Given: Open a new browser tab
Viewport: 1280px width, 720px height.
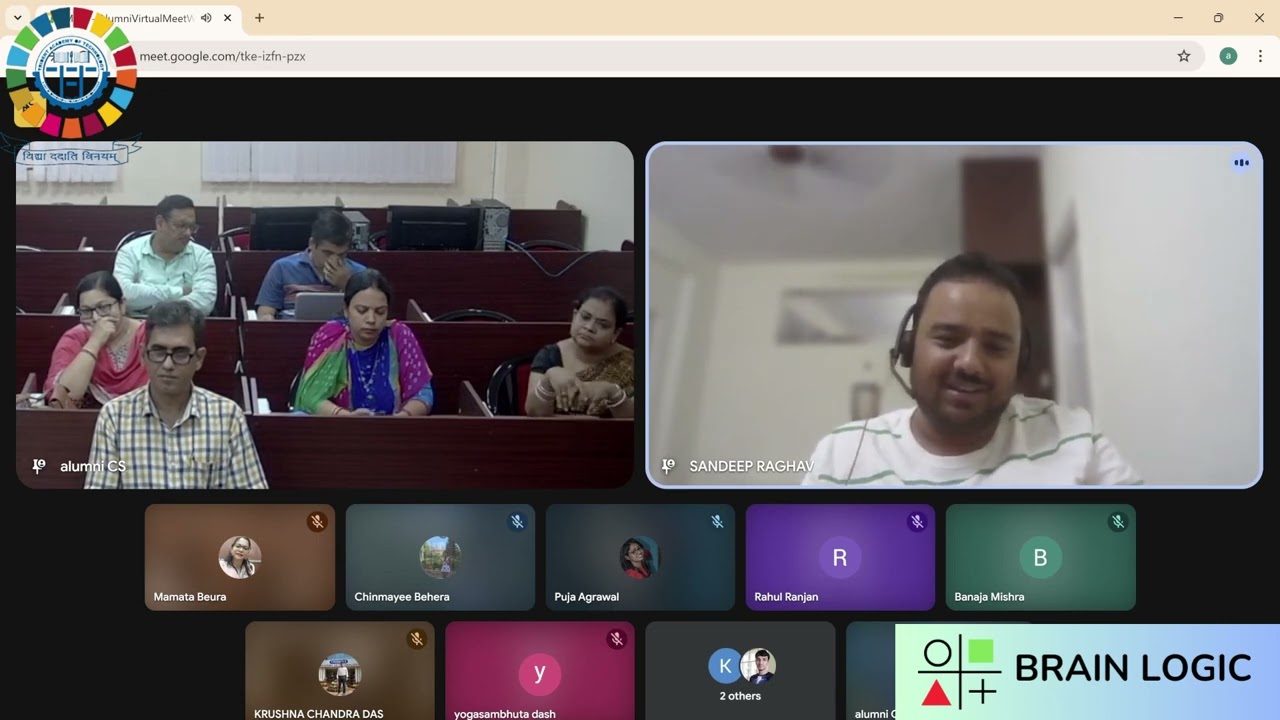Looking at the screenshot, I should (x=259, y=18).
